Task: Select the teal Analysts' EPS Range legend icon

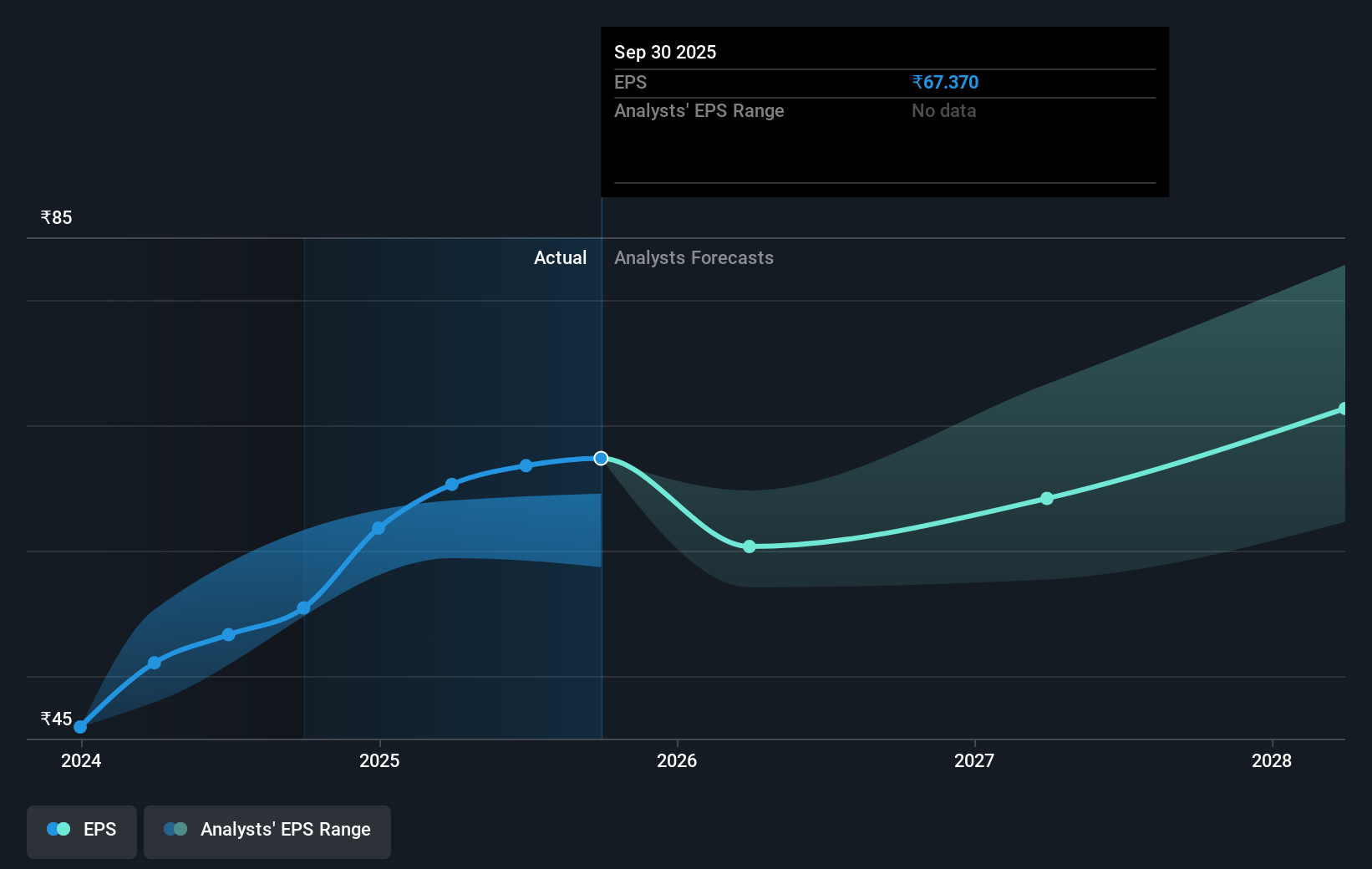Action: tap(175, 829)
